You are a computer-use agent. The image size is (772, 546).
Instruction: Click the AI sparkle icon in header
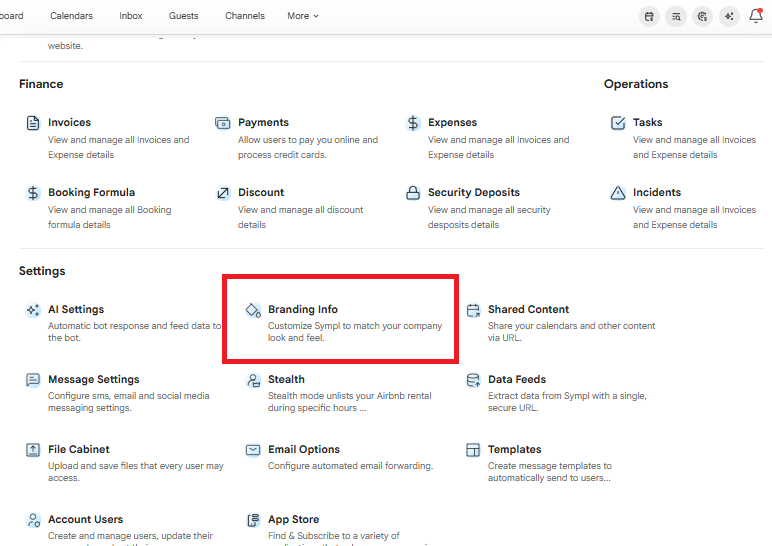coord(729,16)
